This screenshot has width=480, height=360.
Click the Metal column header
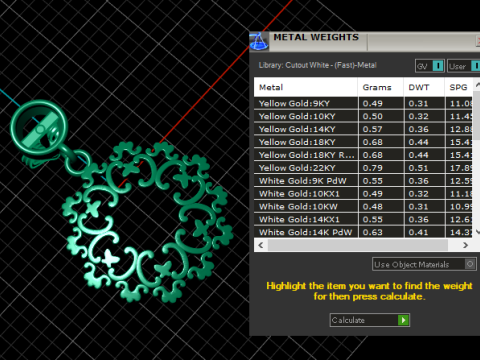pyautogui.click(x=306, y=87)
